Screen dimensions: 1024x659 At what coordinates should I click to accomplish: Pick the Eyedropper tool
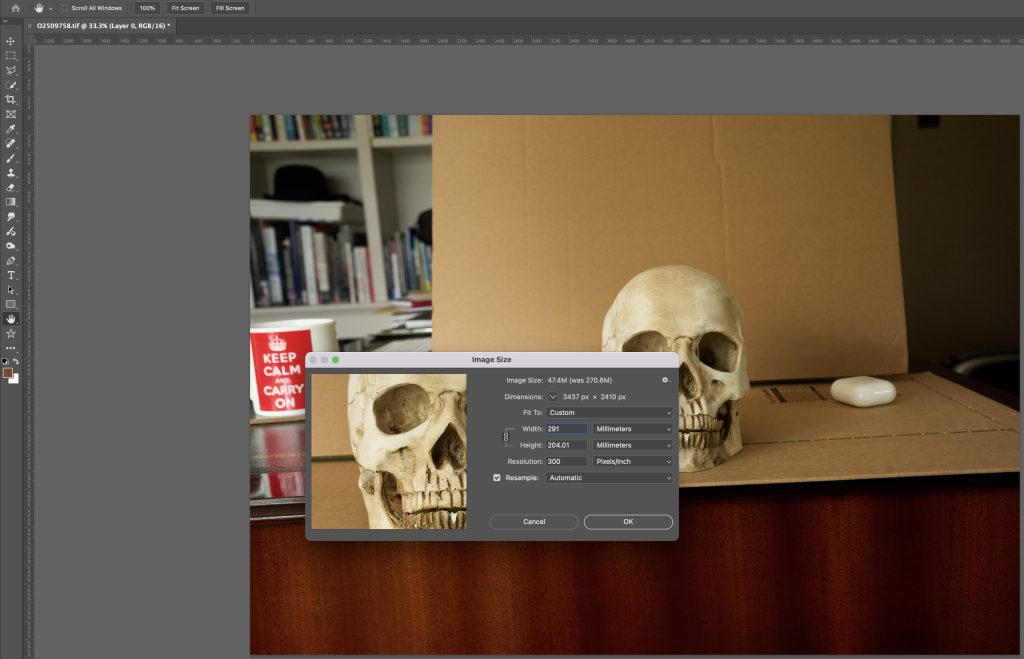(x=11, y=129)
